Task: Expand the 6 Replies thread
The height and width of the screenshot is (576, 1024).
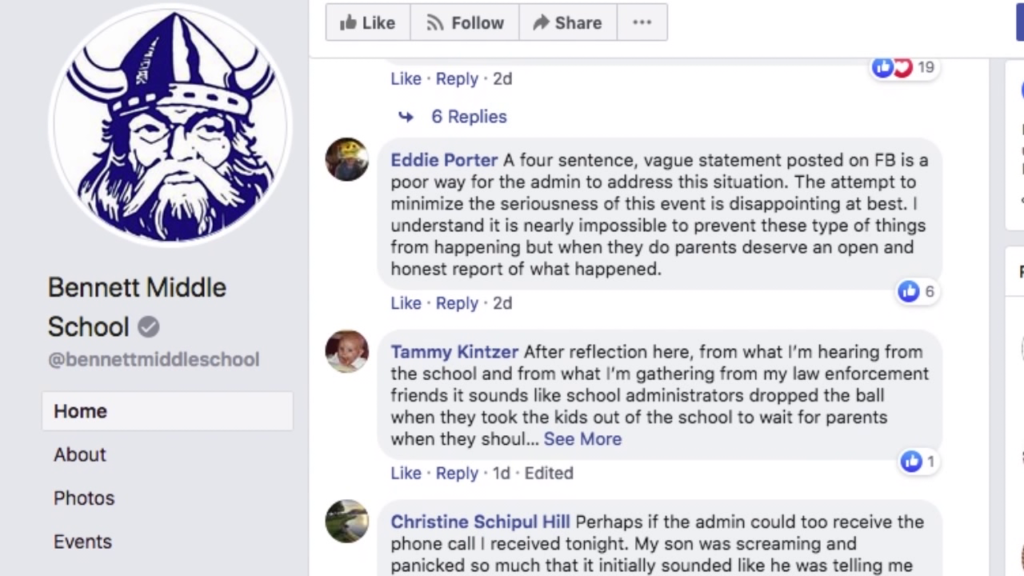Action: (x=468, y=117)
